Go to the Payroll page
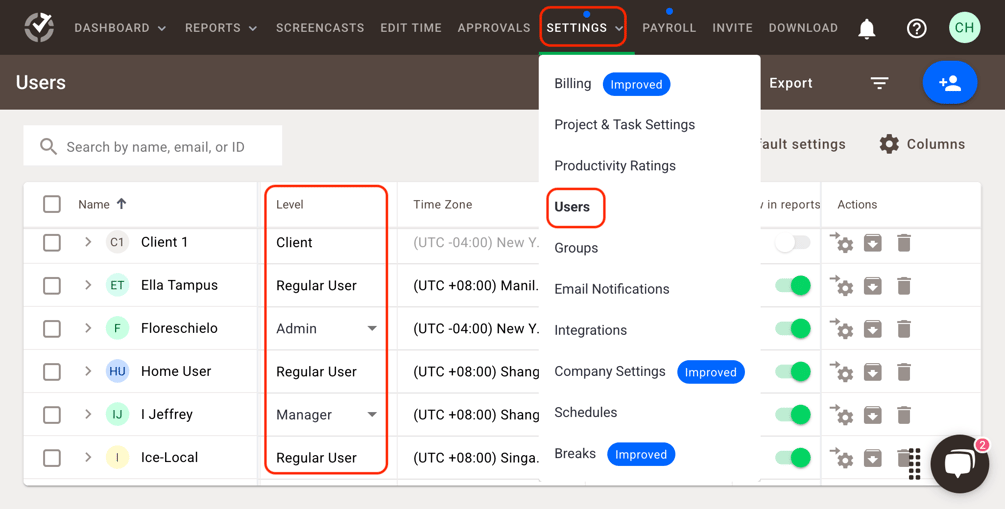The height and width of the screenshot is (509, 1005). 668,28
